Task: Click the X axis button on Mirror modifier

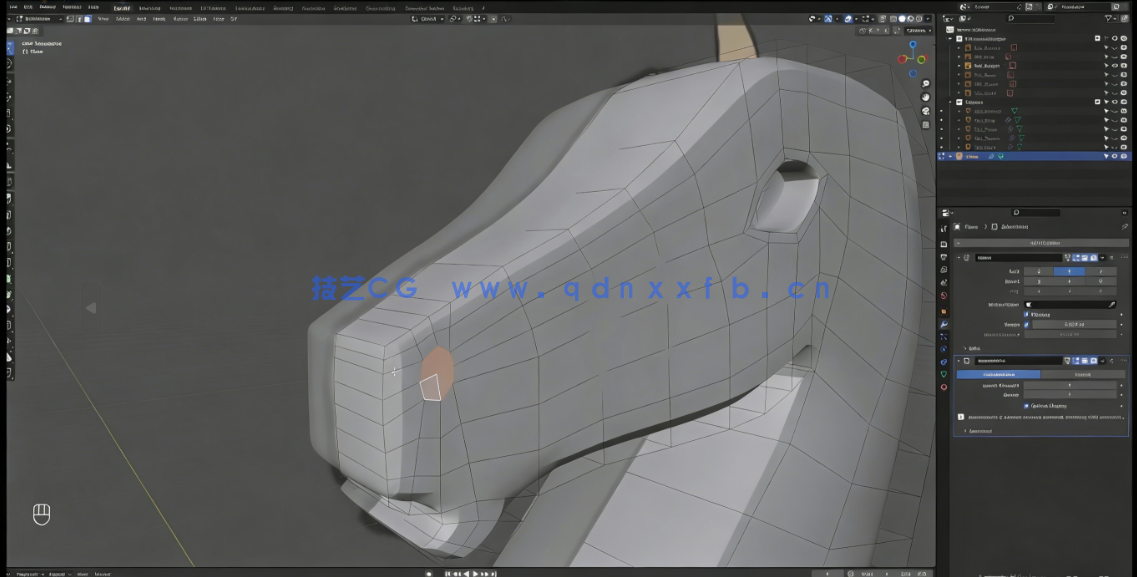Action: click(x=1037, y=272)
